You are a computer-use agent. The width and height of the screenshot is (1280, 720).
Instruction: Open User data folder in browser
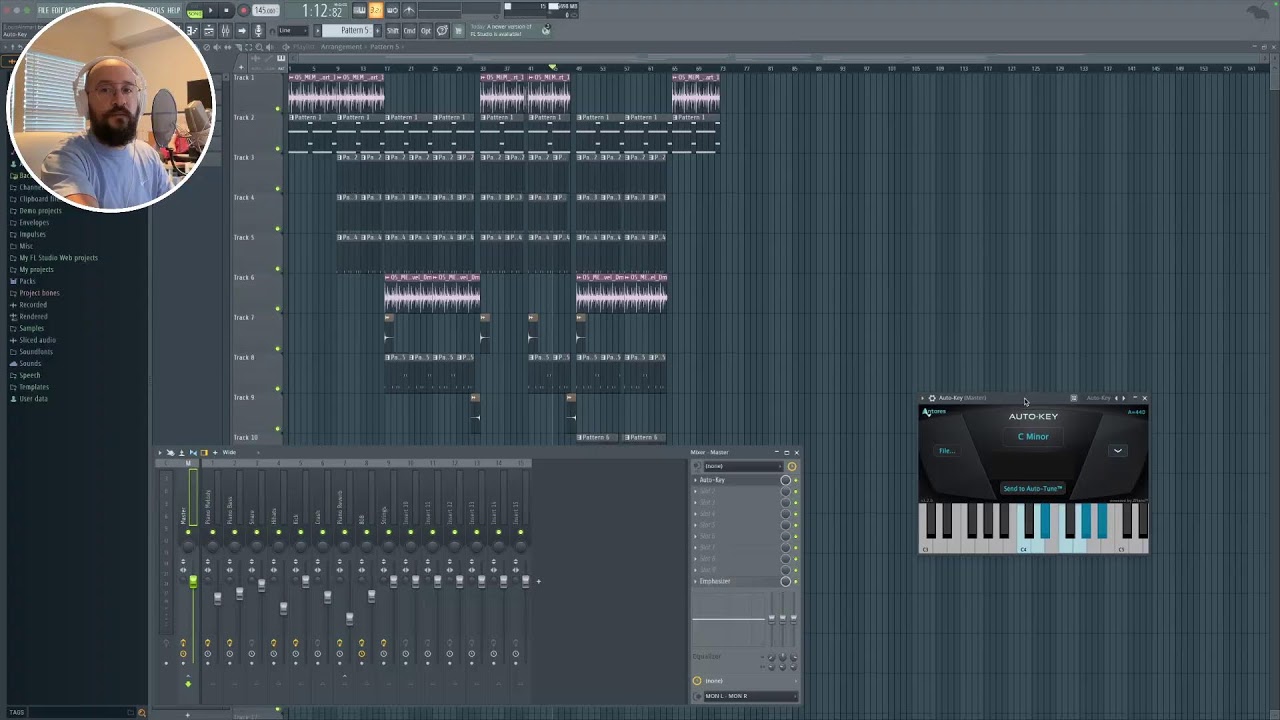tap(33, 399)
